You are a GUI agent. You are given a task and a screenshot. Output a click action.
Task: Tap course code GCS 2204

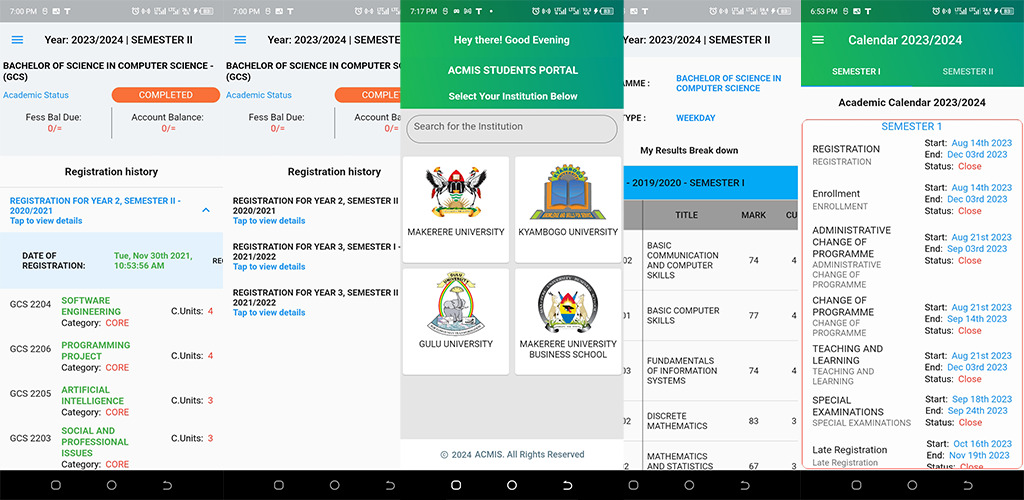point(30,304)
